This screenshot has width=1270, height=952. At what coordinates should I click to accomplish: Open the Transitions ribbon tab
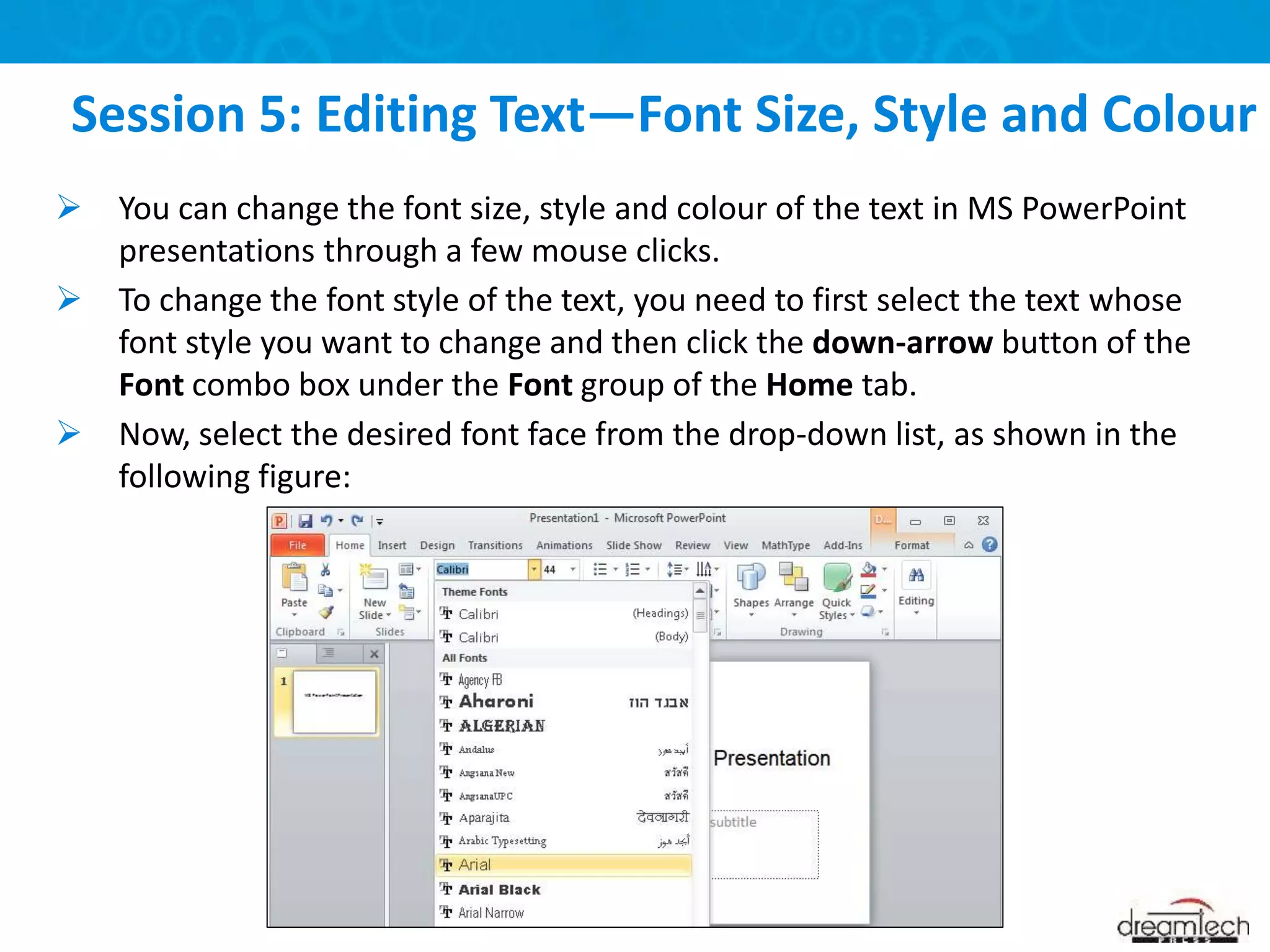point(495,545)
